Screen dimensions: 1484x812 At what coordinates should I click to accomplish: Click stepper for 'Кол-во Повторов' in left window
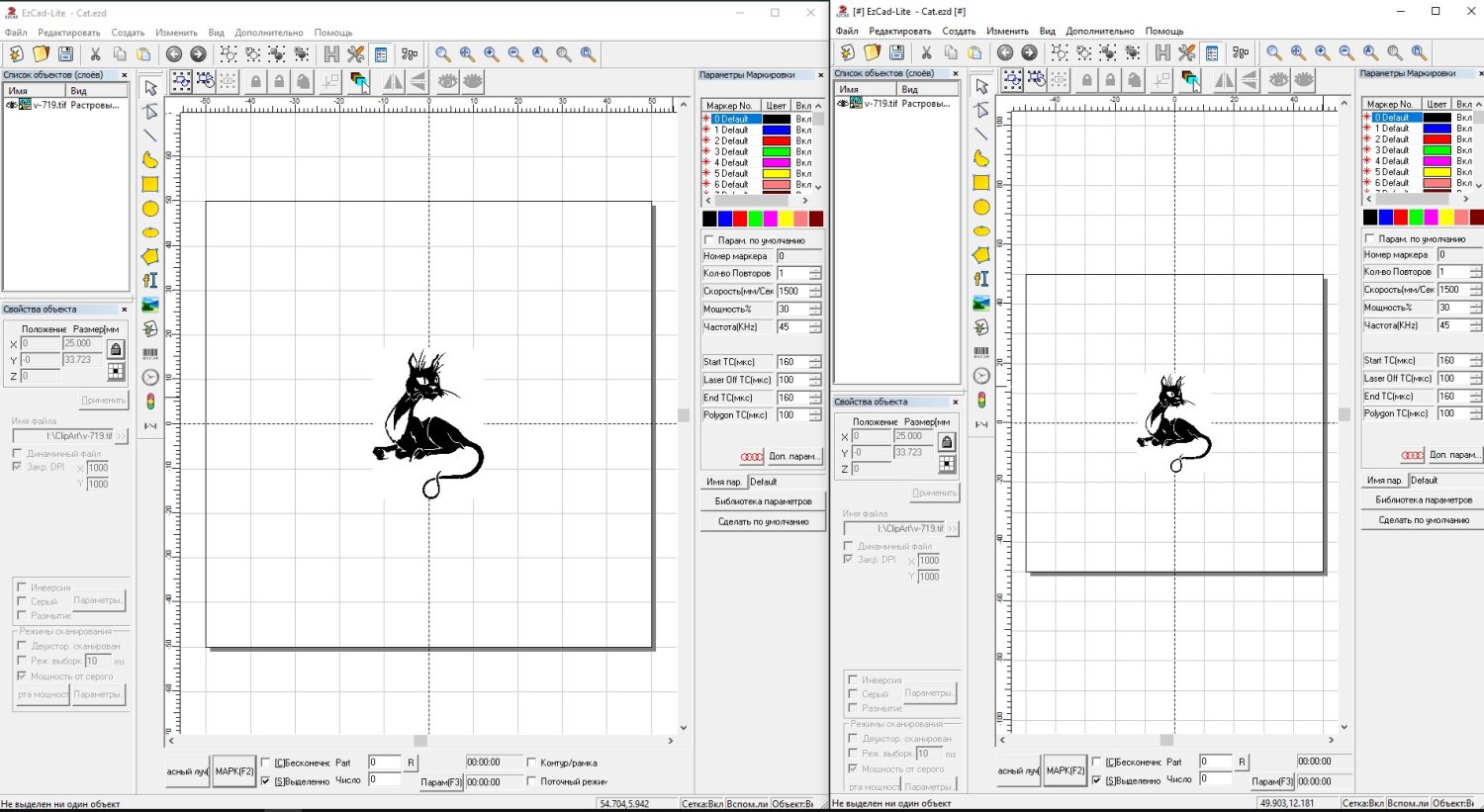tap(815, 273)
